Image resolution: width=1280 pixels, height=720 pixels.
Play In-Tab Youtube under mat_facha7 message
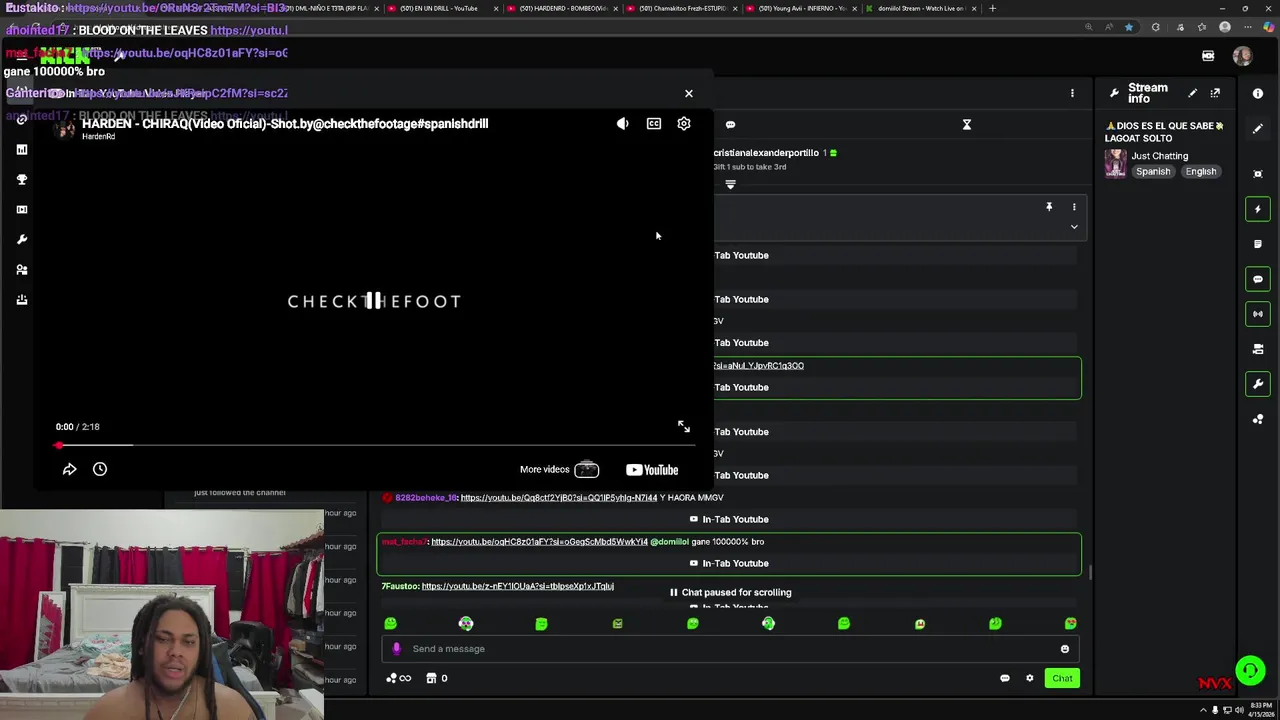pyautogui.click(x=729, y=563)
